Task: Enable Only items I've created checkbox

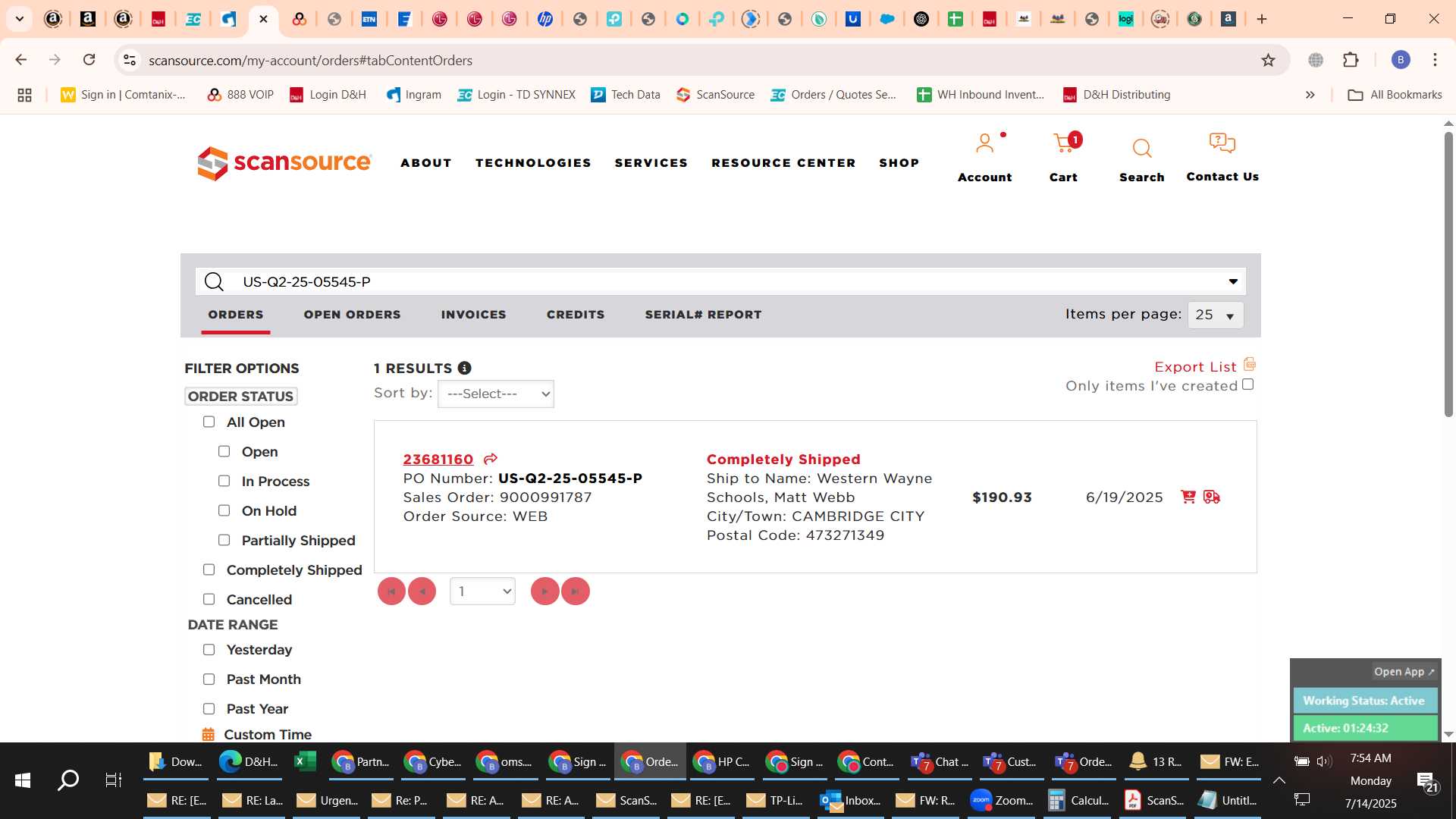Action: (1247, 384)
